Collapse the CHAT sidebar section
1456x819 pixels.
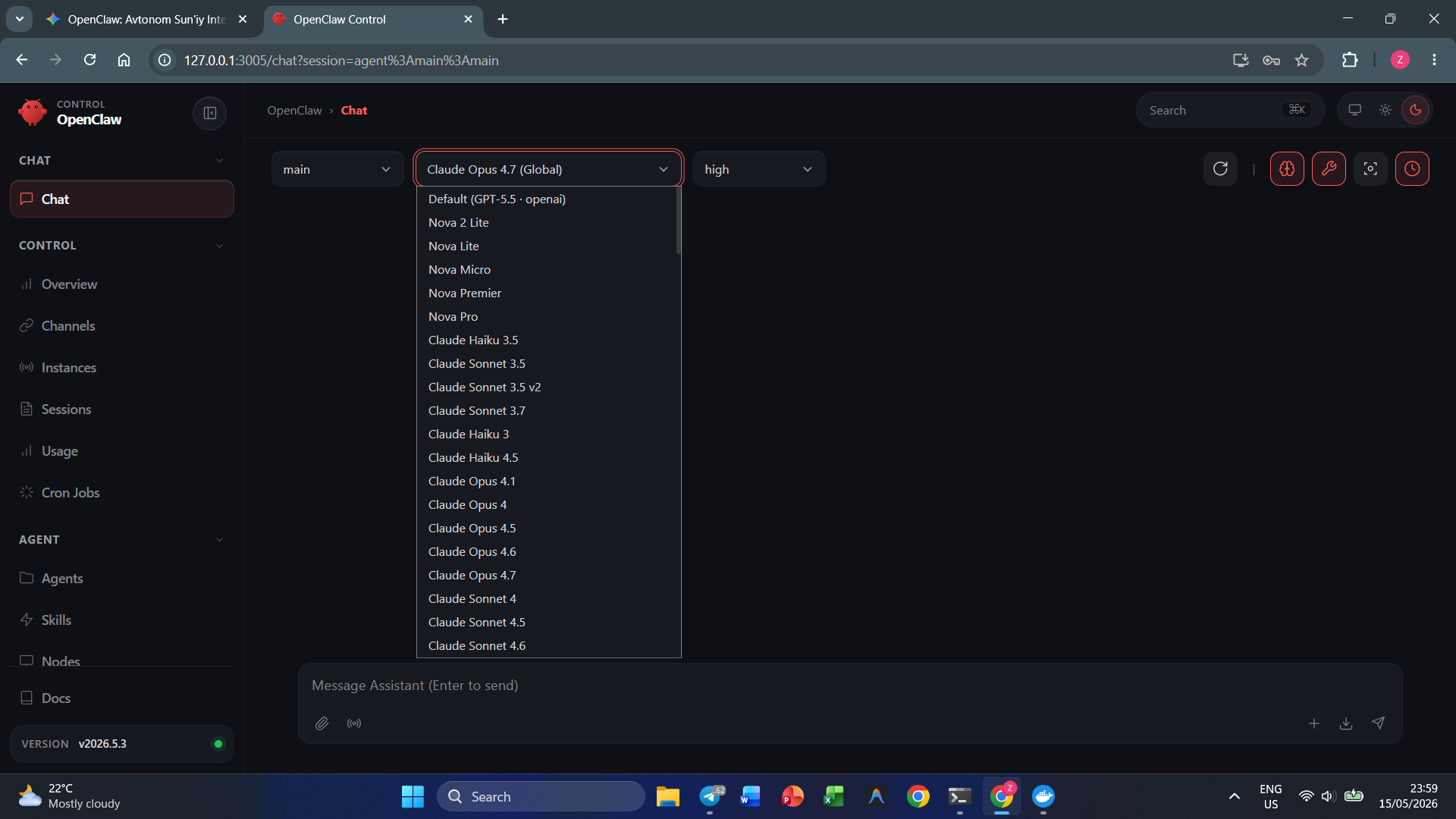coord(122,161)
